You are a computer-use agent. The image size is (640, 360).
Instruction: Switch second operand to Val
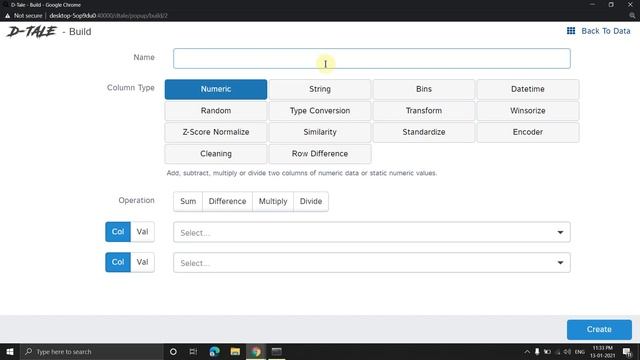[142, 262]
